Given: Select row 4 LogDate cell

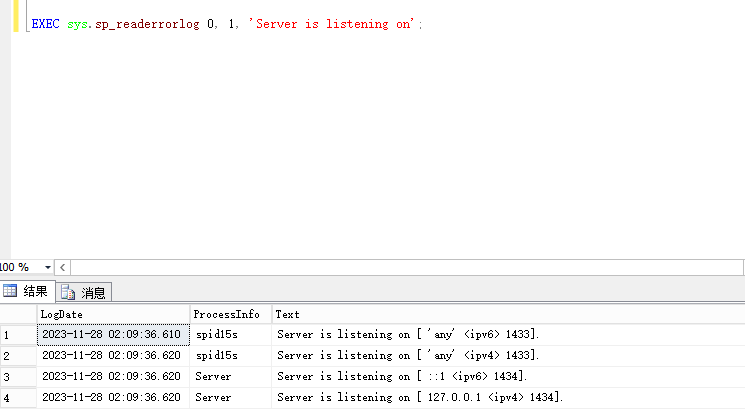Looking at the screenshot, I should point(113,397).
